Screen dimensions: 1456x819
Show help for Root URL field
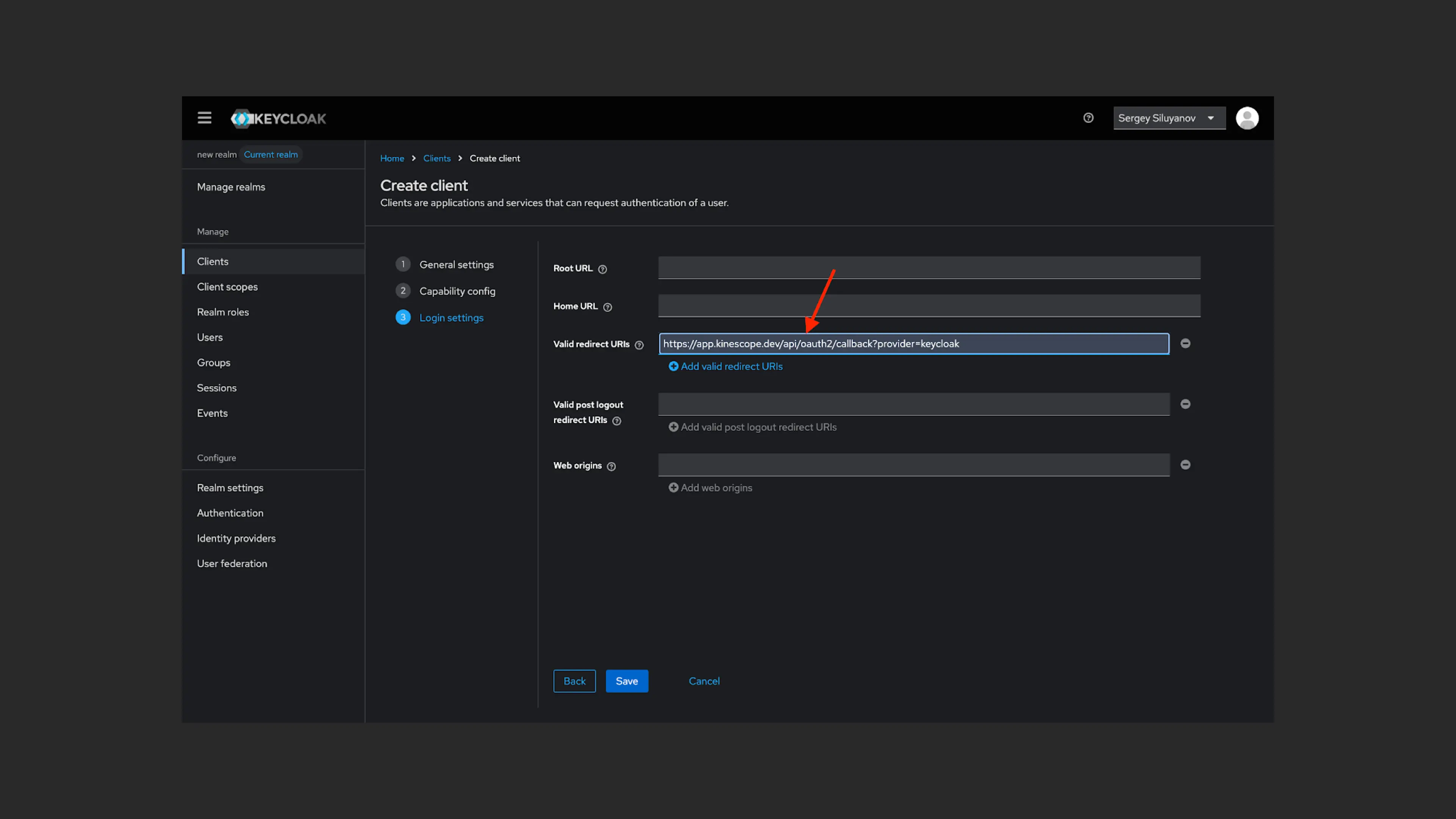602,269
